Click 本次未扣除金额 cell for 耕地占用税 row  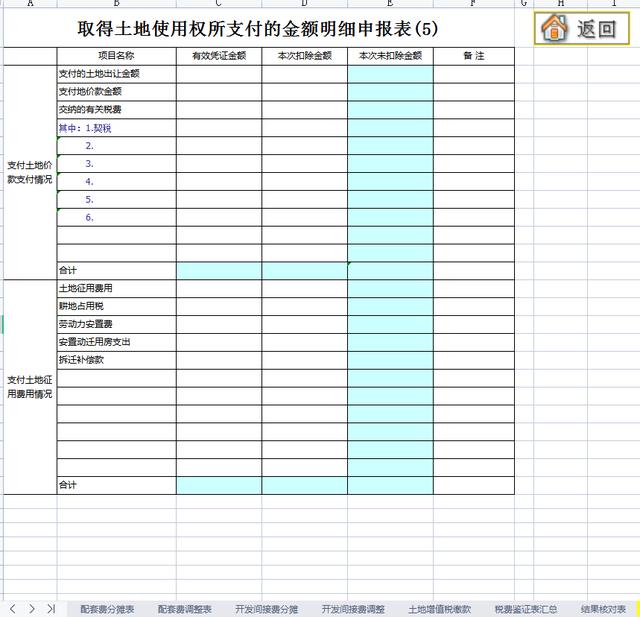390,307
